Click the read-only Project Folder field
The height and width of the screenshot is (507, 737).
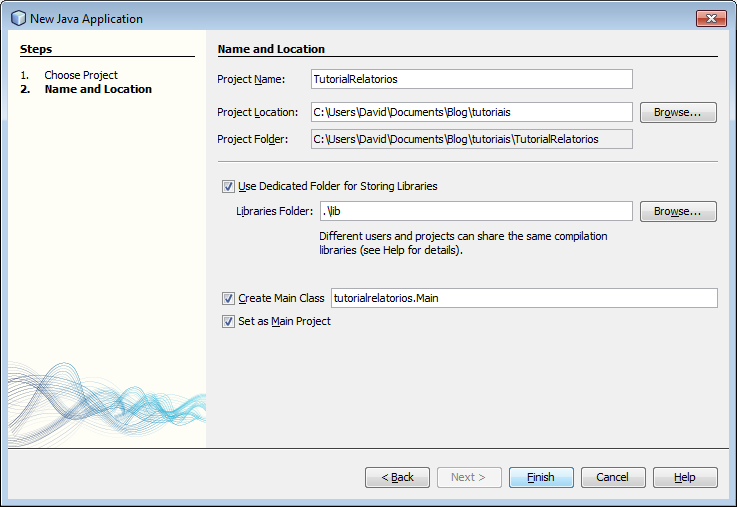472,139
